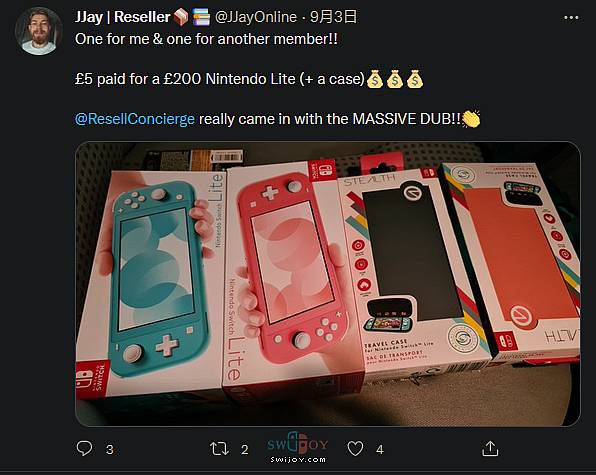Open the @JJayOnline handle link
Viewport: 596px width, 475px height.
pos(256,17)
